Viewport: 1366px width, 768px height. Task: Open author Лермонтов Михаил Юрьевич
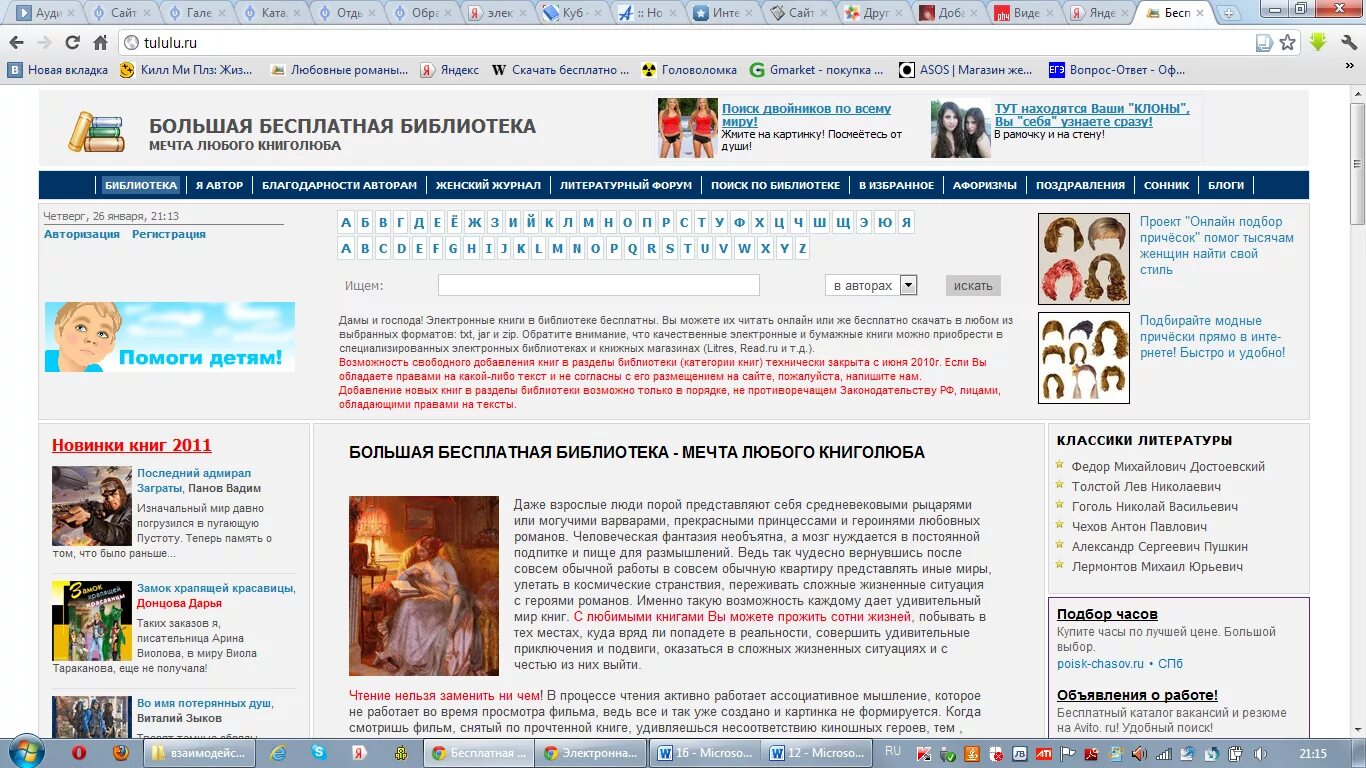pyautogui.click(x=1157, y=566)
